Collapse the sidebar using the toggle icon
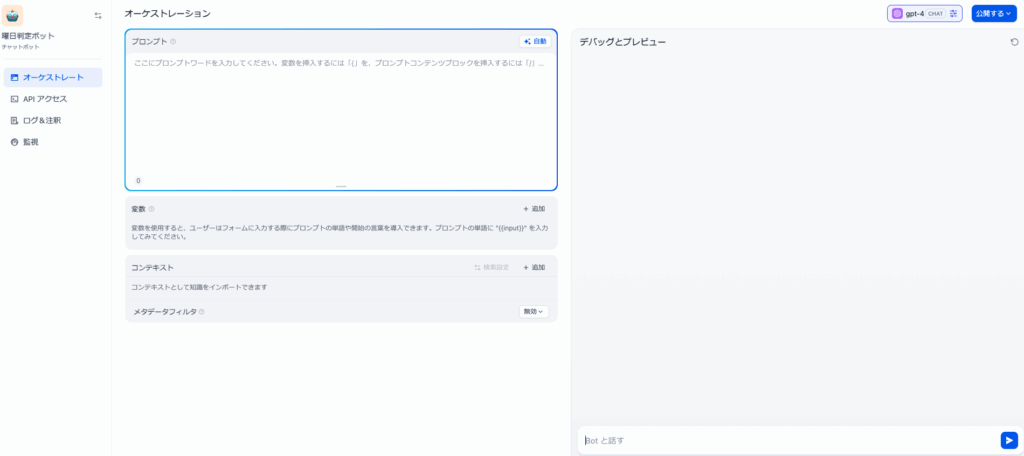Image resolution: width=1024 pixels, height=456 pixels. tap(98, 15)
